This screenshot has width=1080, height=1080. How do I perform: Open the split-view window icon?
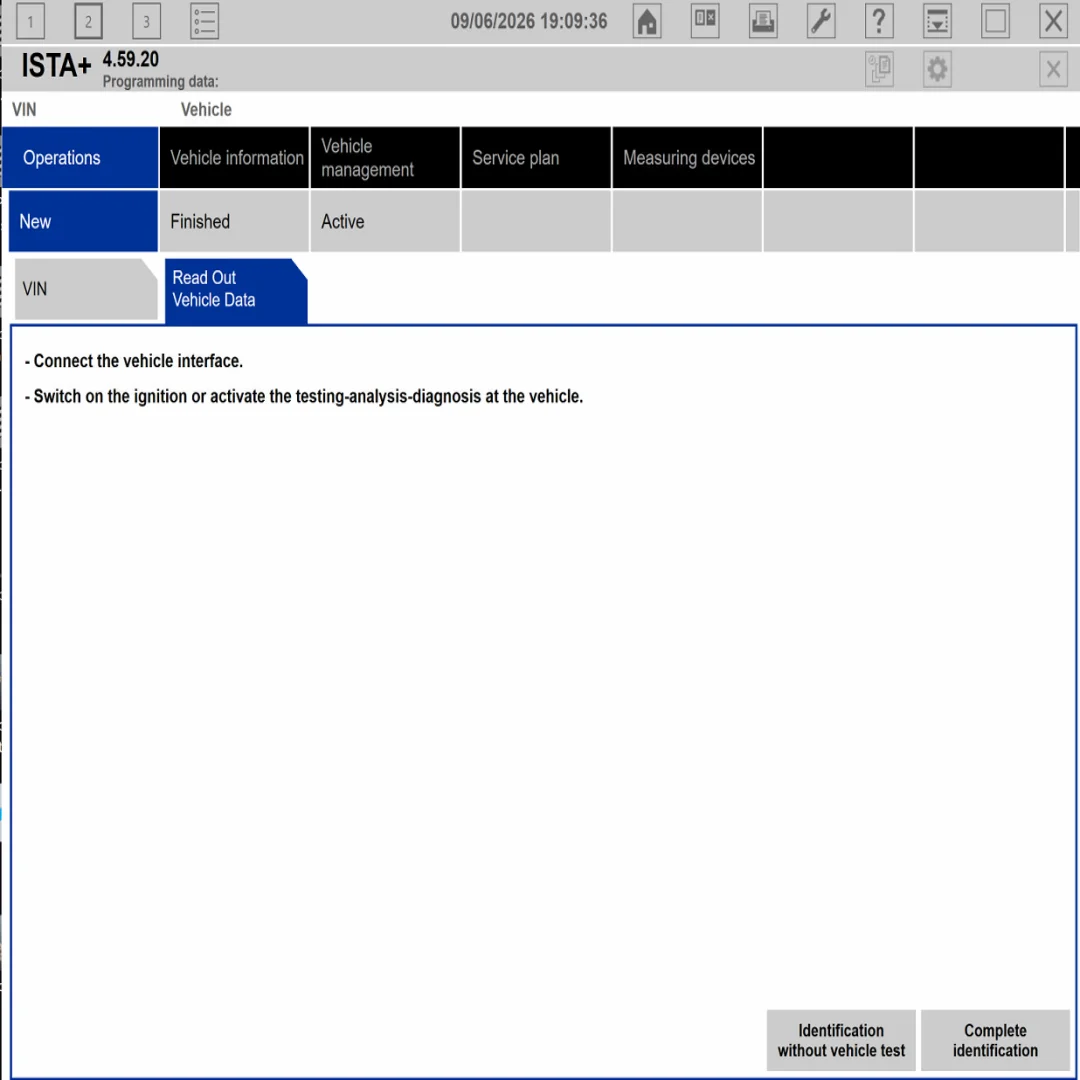click(705, 21)
